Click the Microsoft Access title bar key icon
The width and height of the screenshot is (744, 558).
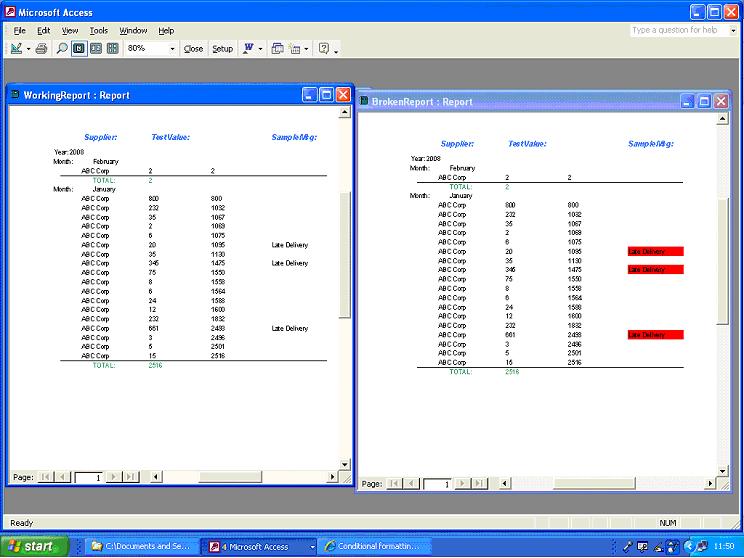coord(10,11)
